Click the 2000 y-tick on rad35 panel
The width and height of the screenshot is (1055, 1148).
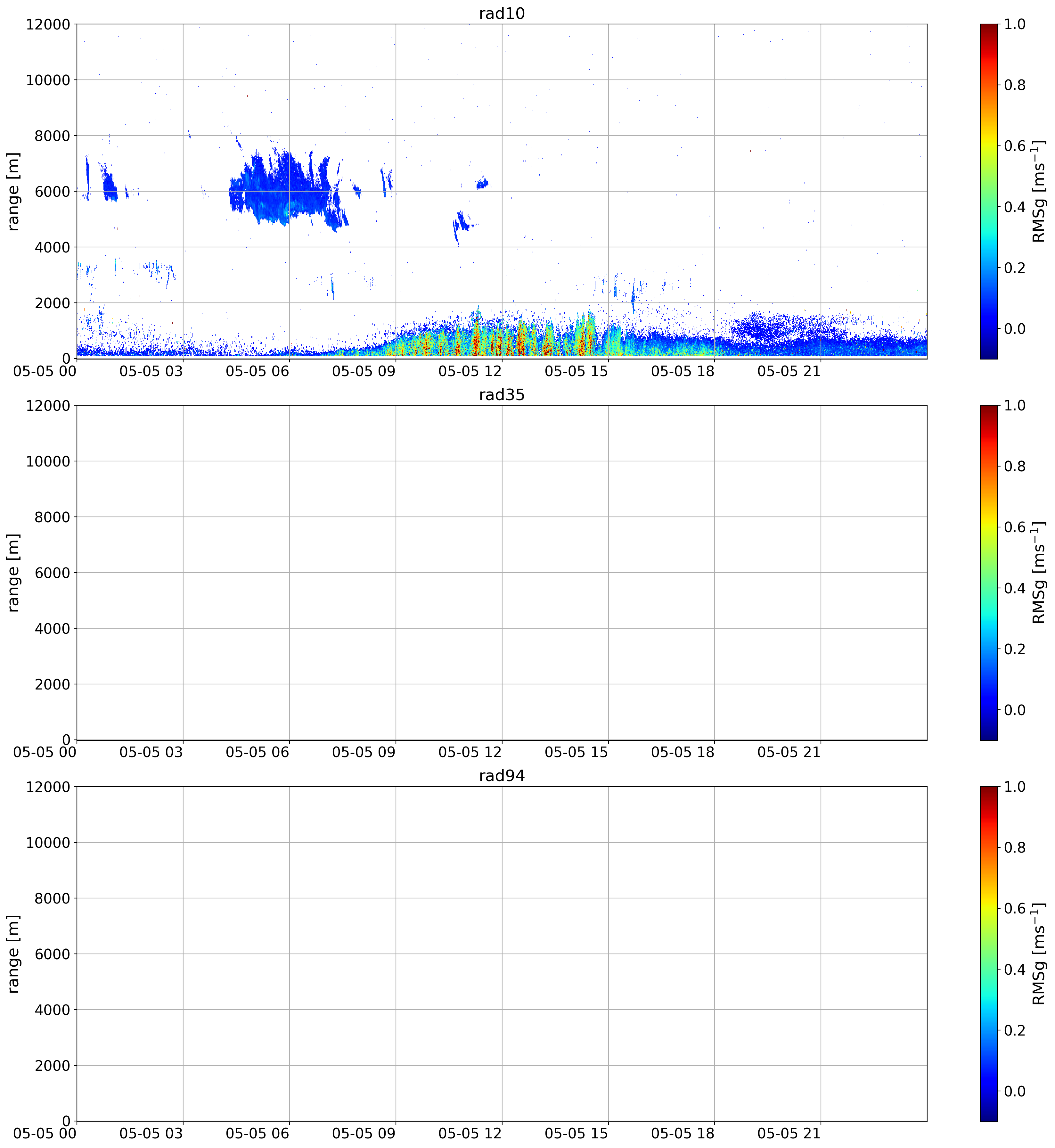coord(52,684)
